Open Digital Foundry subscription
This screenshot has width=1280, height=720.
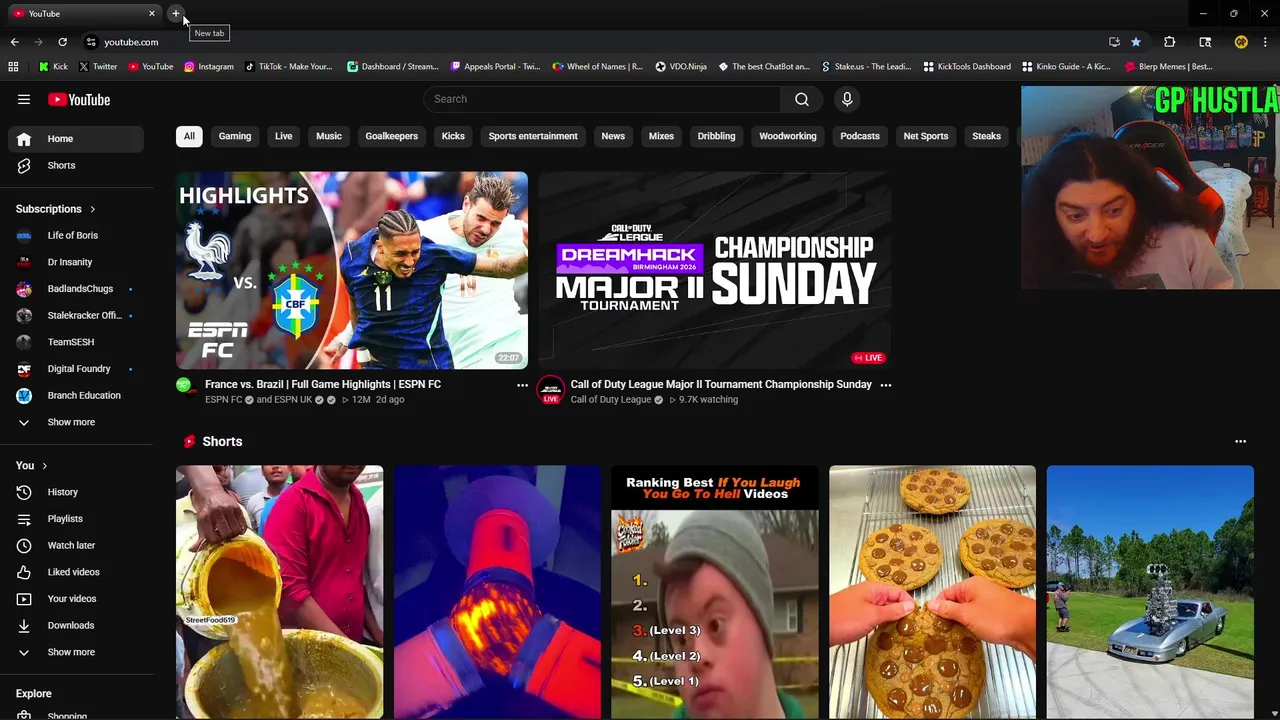click(76, 369)
